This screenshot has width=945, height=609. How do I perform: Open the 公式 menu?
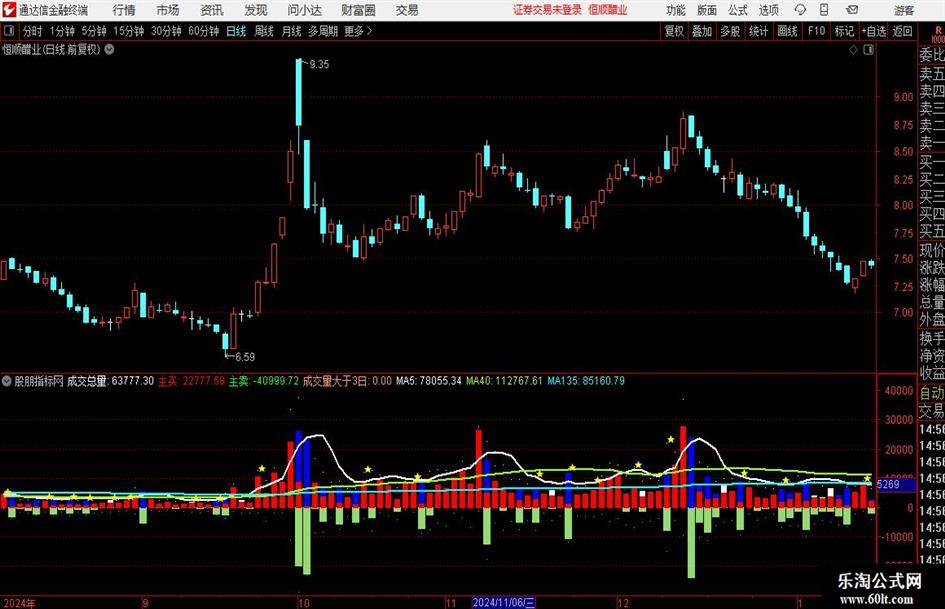pyautogui.click(x=738, y=10)
